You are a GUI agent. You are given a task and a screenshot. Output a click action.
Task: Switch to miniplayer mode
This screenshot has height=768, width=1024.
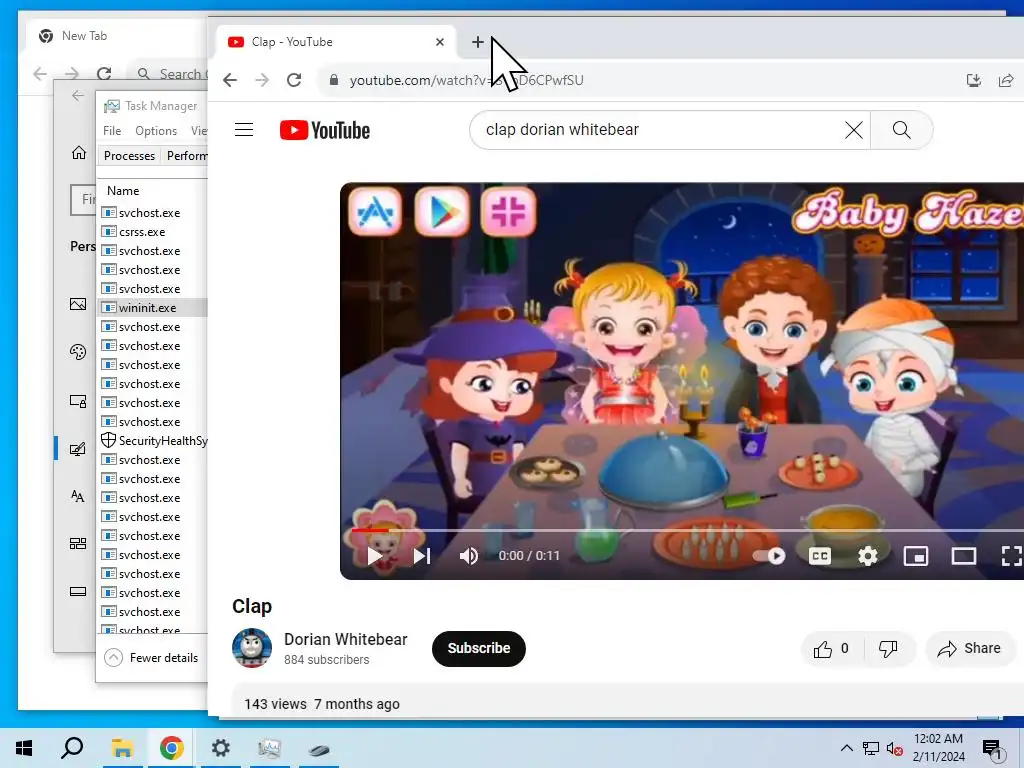click(x=916, y=556)
